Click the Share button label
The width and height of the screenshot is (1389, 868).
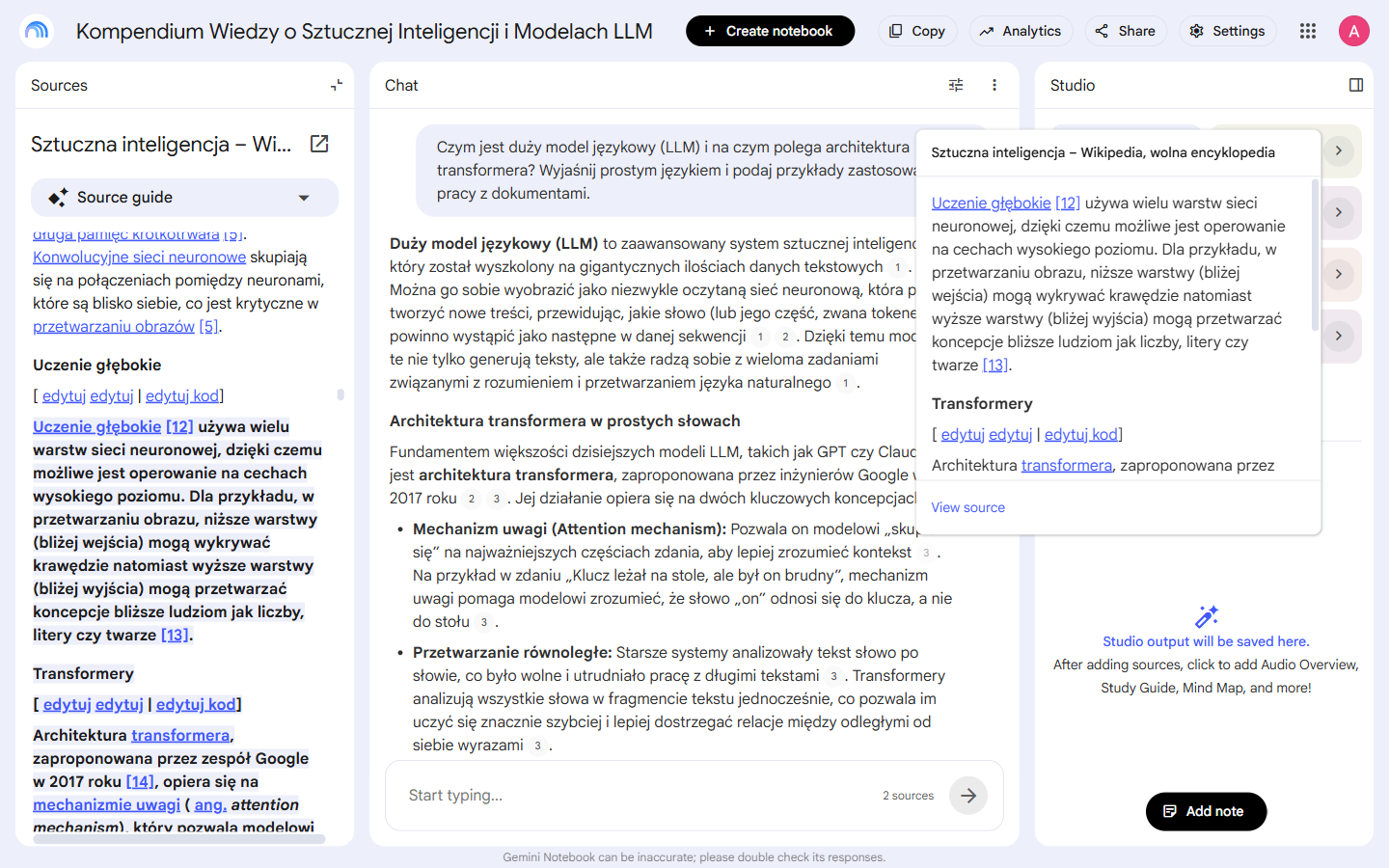coord(1136,31)
